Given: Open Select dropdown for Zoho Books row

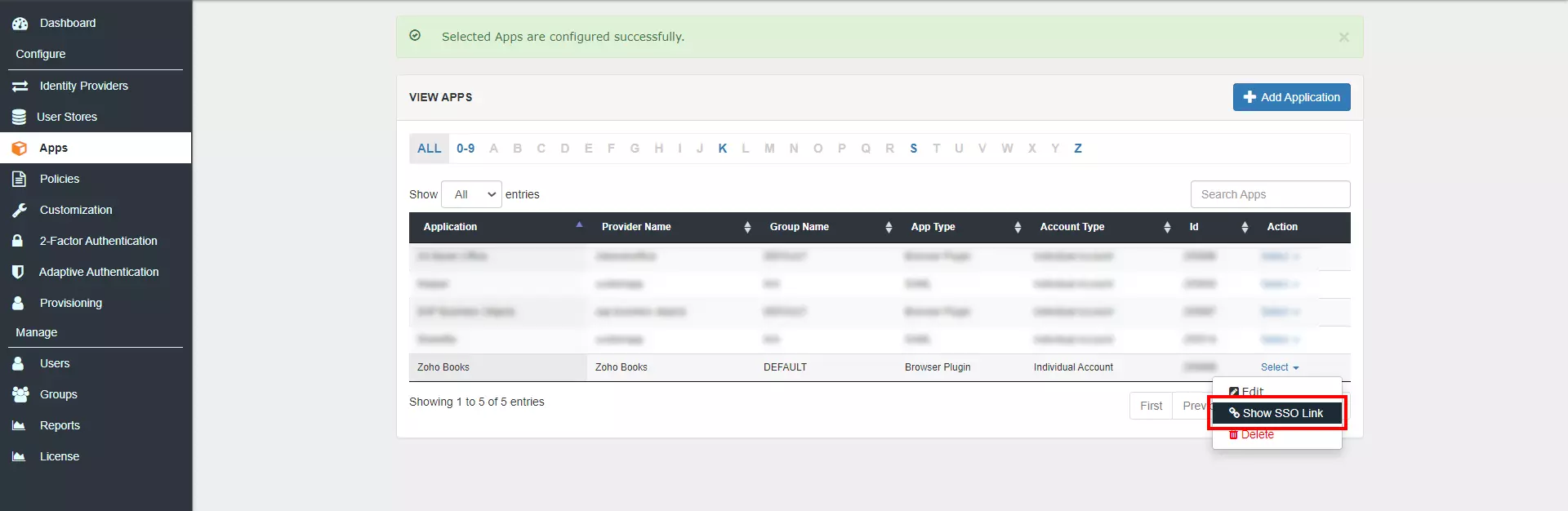Looking at the screenshot, I should (1280, 367).
